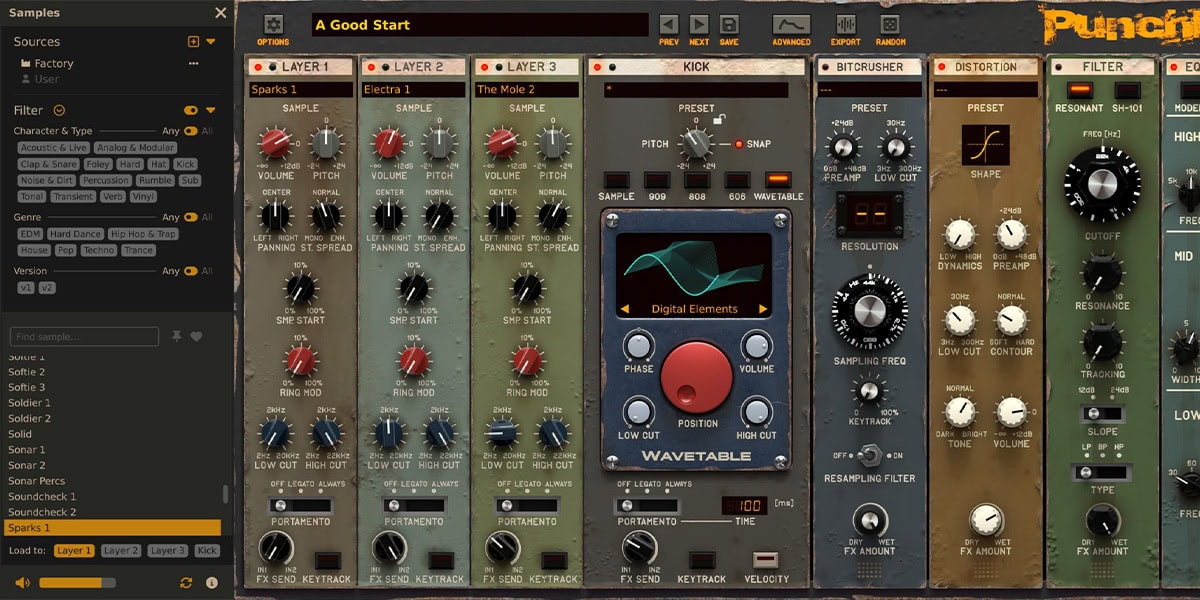Image resolution: width=1200 pixels, height=600 pixels.
Task: Pin the sample browser
Action: click(177, 337)
